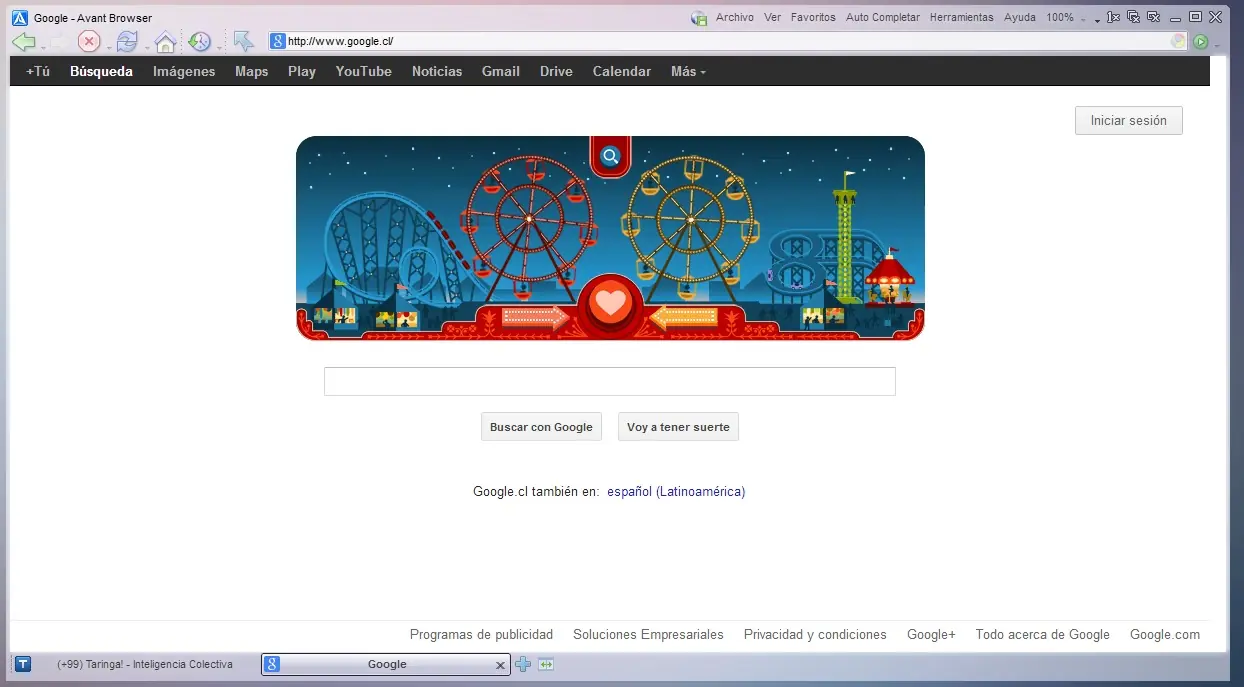
Task: Expand the Stop button dropdown arrow
Action: (109, 48)
